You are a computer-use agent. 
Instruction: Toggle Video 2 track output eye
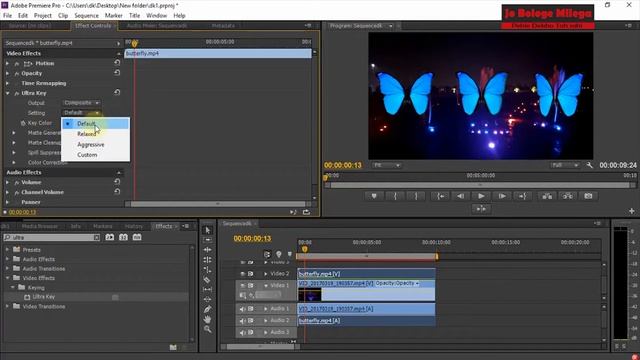point(242,274)
